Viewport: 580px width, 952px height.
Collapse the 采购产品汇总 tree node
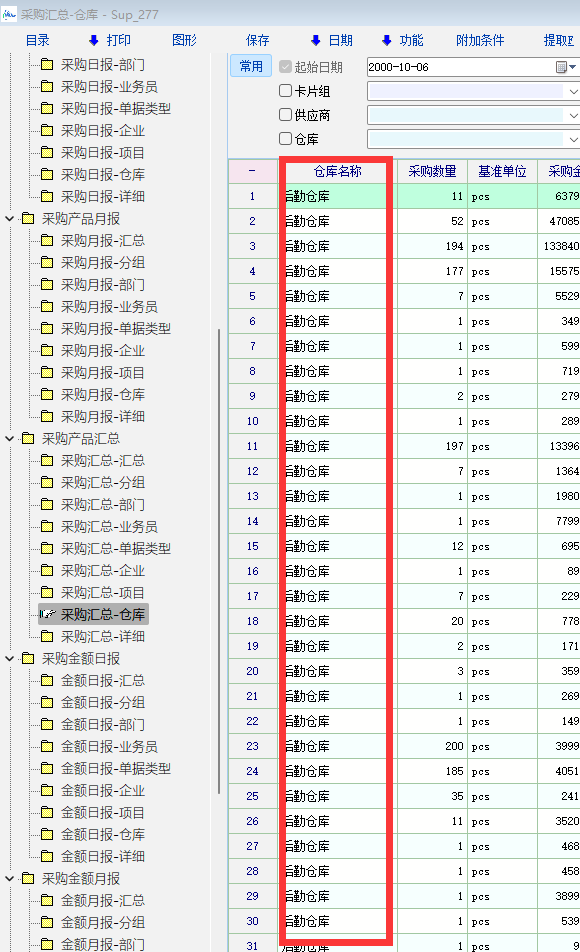click(9, 438)
